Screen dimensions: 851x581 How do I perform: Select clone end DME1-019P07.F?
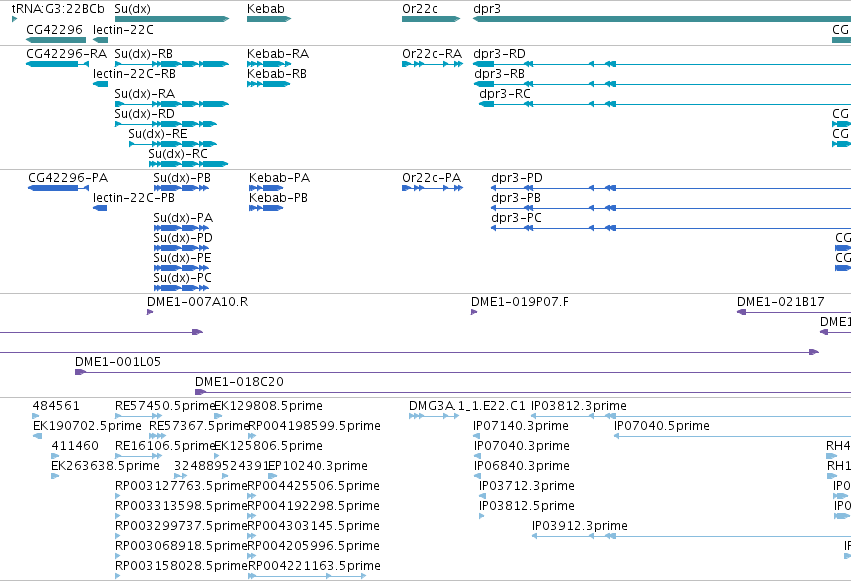(474, 312)
